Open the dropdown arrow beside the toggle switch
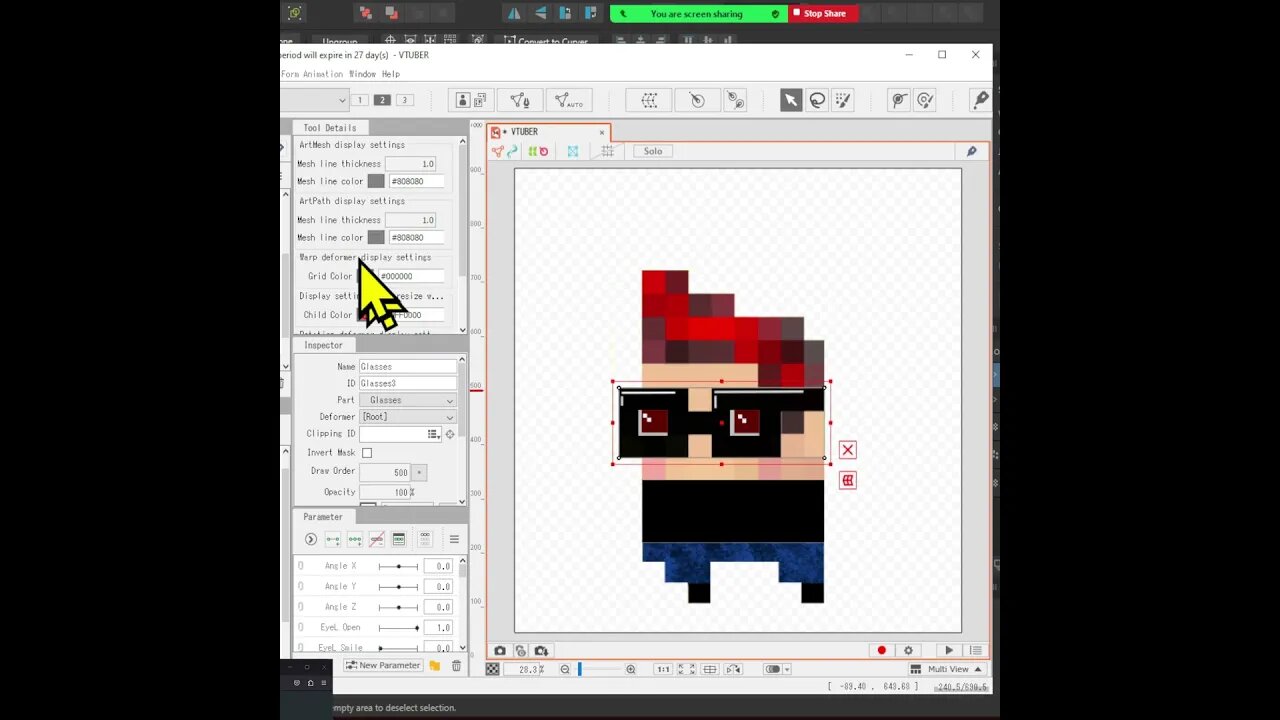This screenshot has width=1280, height=720. 787,670
